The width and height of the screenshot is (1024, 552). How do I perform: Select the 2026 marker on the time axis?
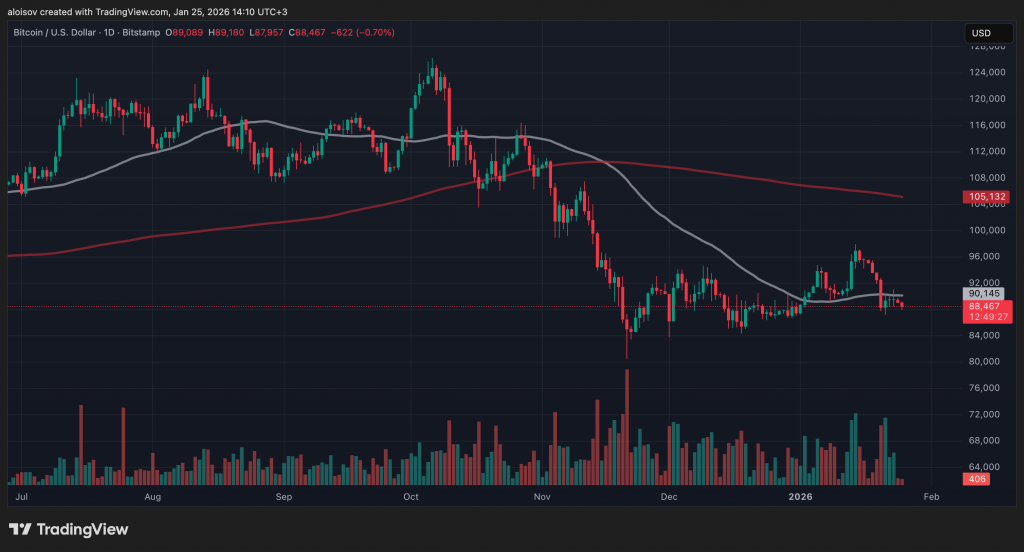tap(801, 496)
